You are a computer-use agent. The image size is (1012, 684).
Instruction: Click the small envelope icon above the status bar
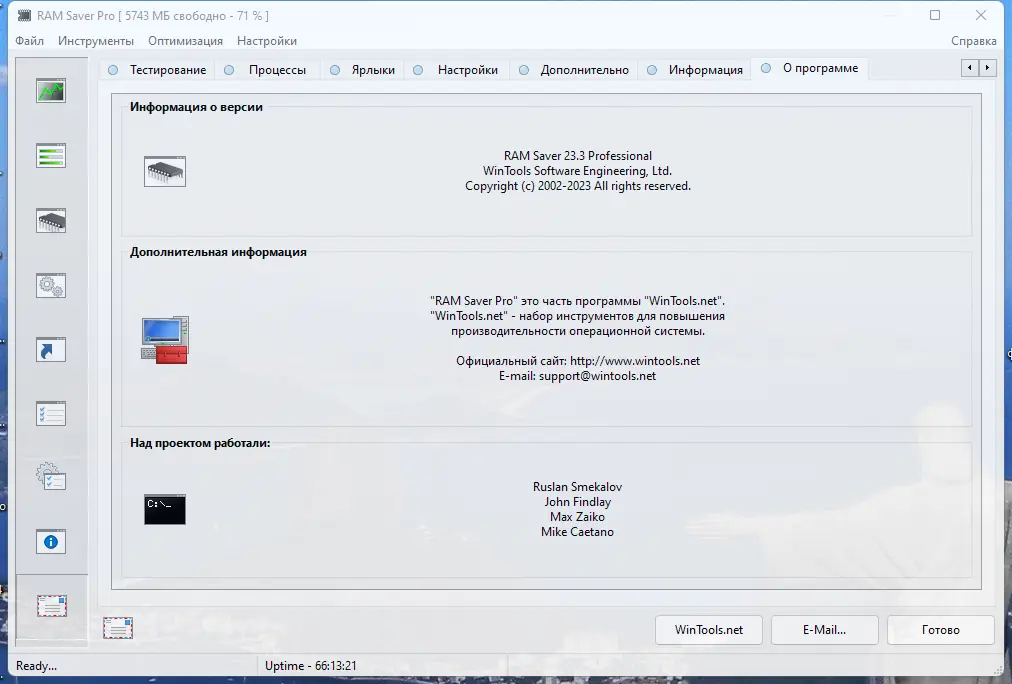click(x=119, y=627)
